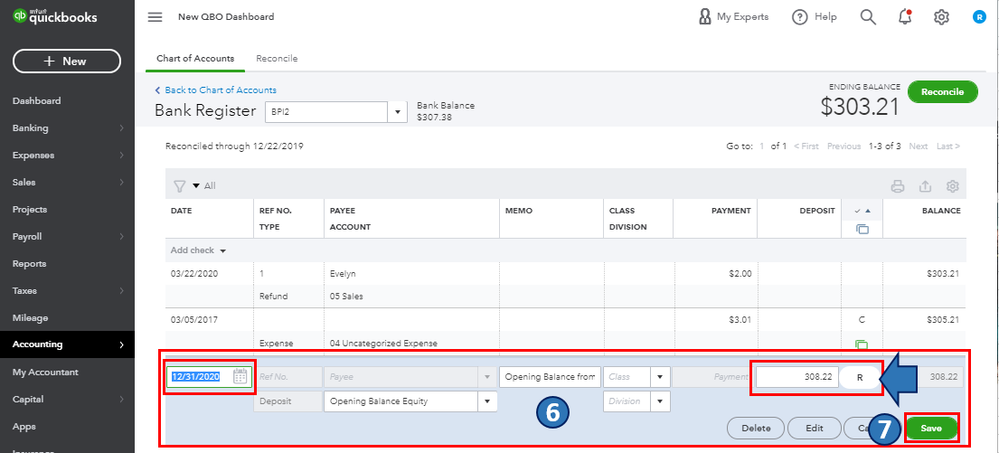
Task: Click the search magnifier icon
Action: point(867,17)
